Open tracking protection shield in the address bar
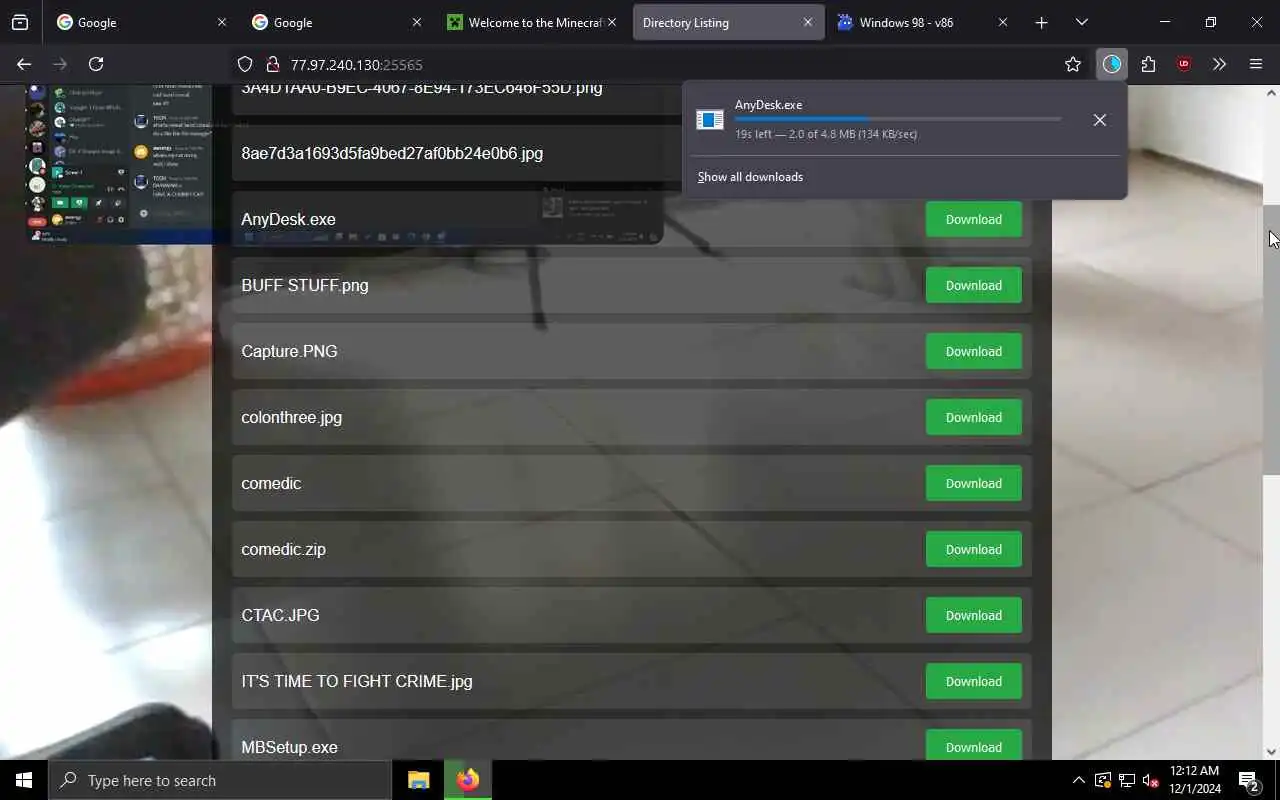The width and height of the screenshot is (1280, 800). [245, 64]
